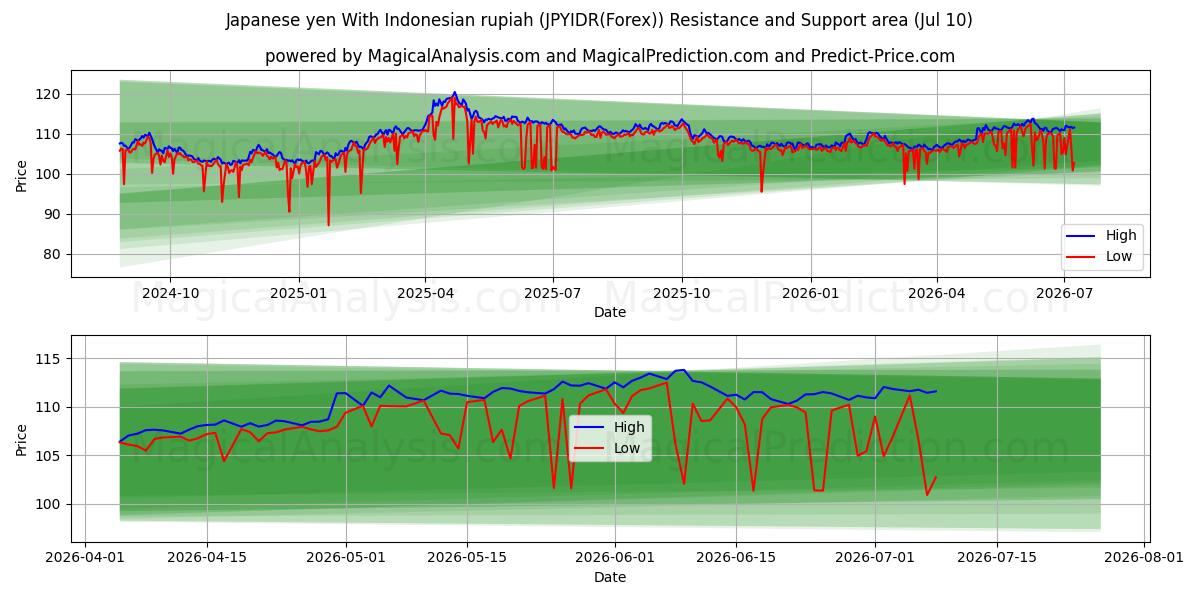Image resolution: width=1200 pixels, height=600 pixels.
Task: Click the 'powered by MagicalAnalysis.com' subtitle
Action: pos(609,56)
